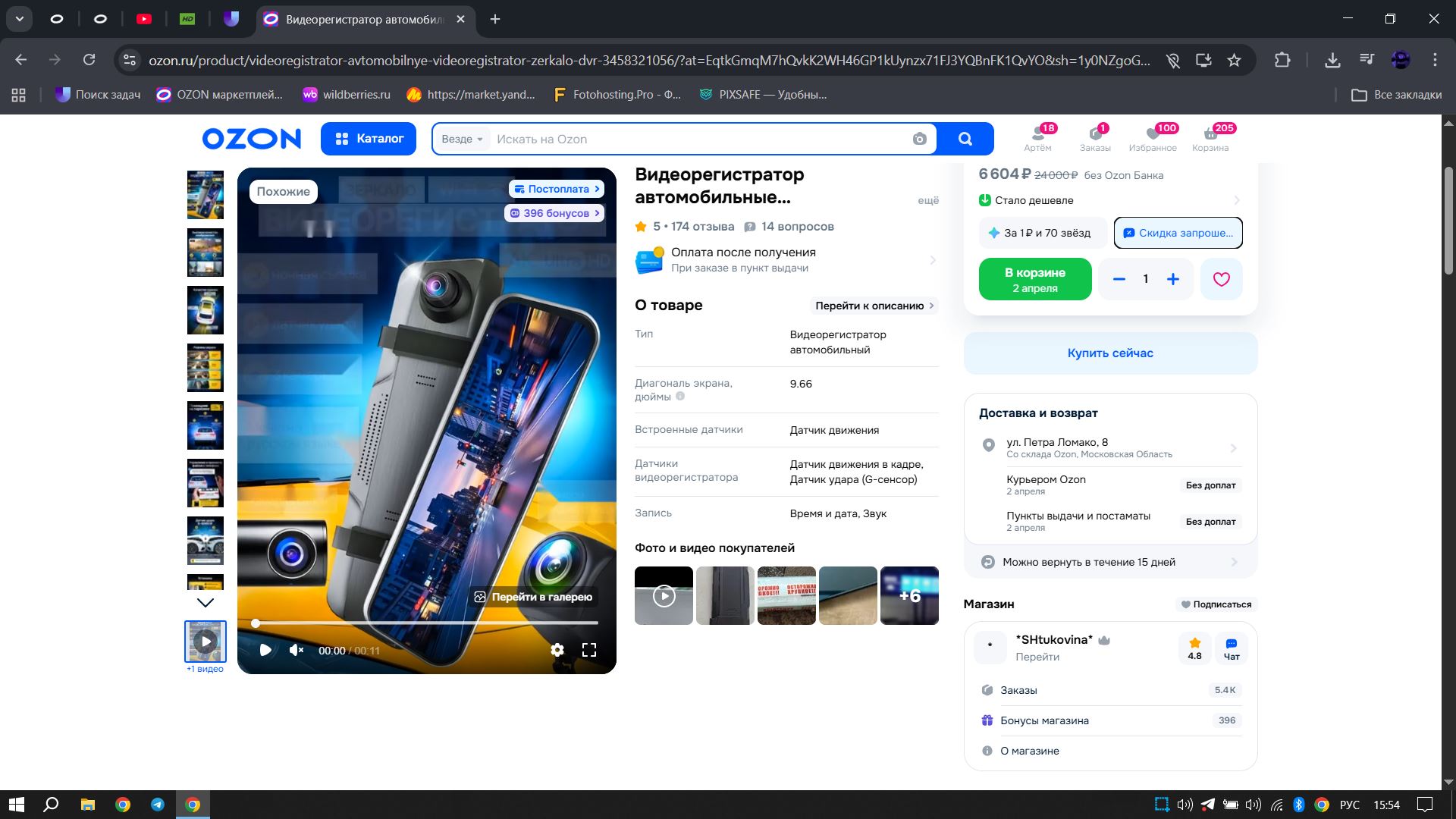Switch to the YouTube browser tab

144,19
